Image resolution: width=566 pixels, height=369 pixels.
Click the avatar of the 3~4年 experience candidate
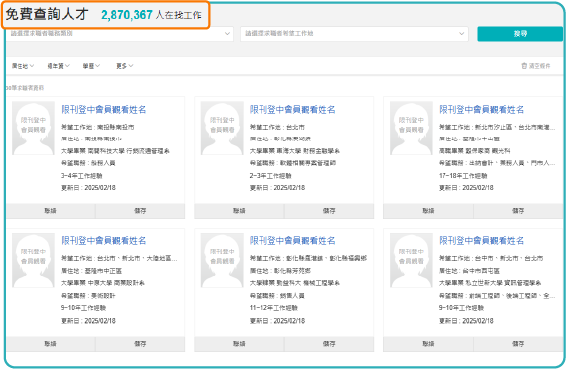pyautogui.click(x=33, y=128)
